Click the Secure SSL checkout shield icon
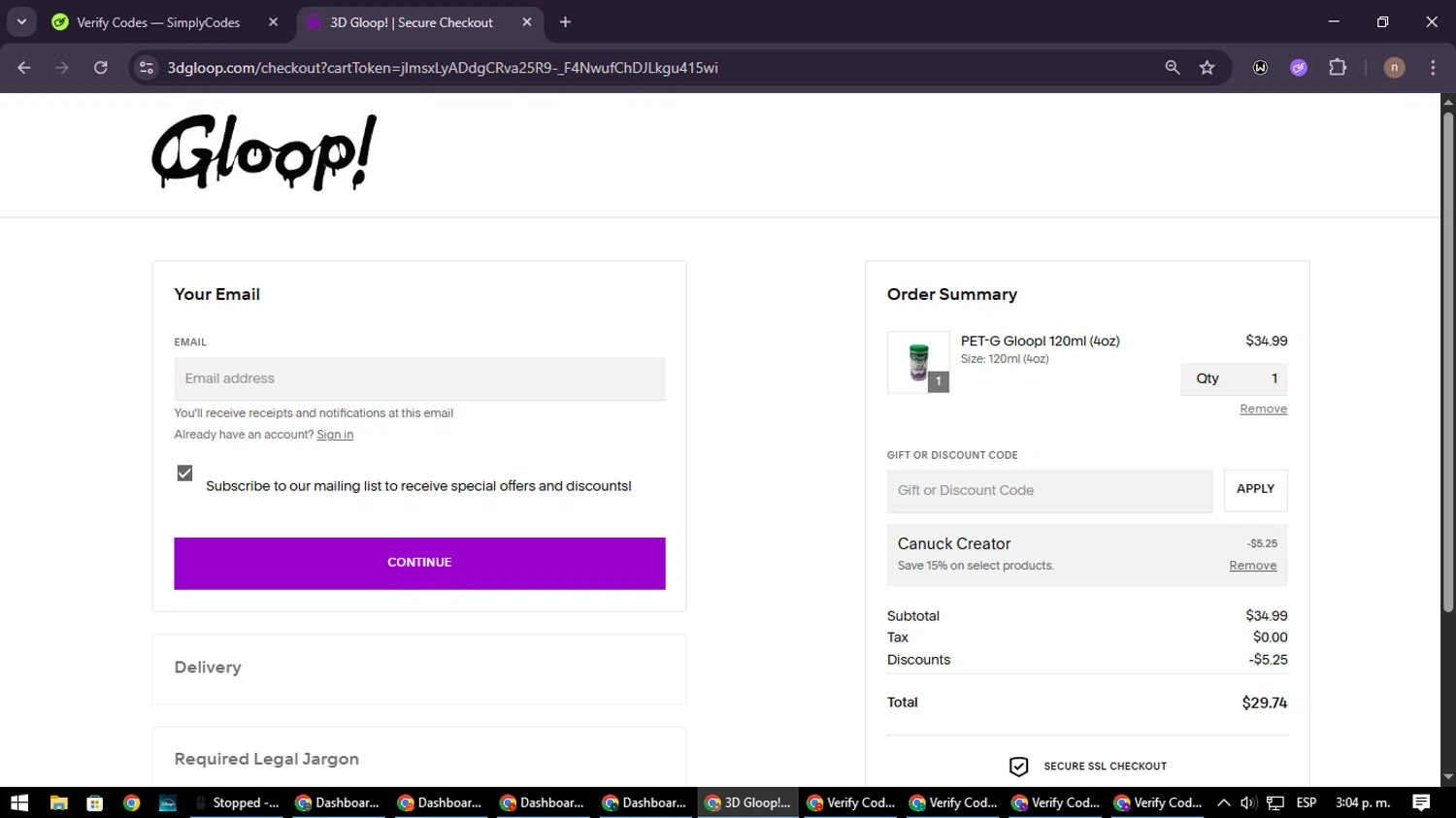The height and width of the screenshot is (818, 1456). (1018, 767)
